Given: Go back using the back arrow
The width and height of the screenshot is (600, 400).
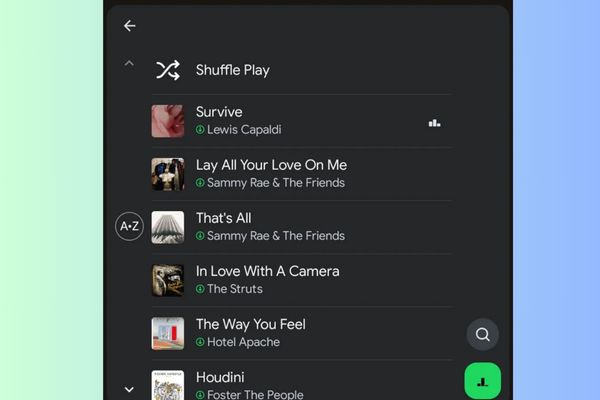Looking at the screenshot, I should pyautogui.click(x=129, y=26).
